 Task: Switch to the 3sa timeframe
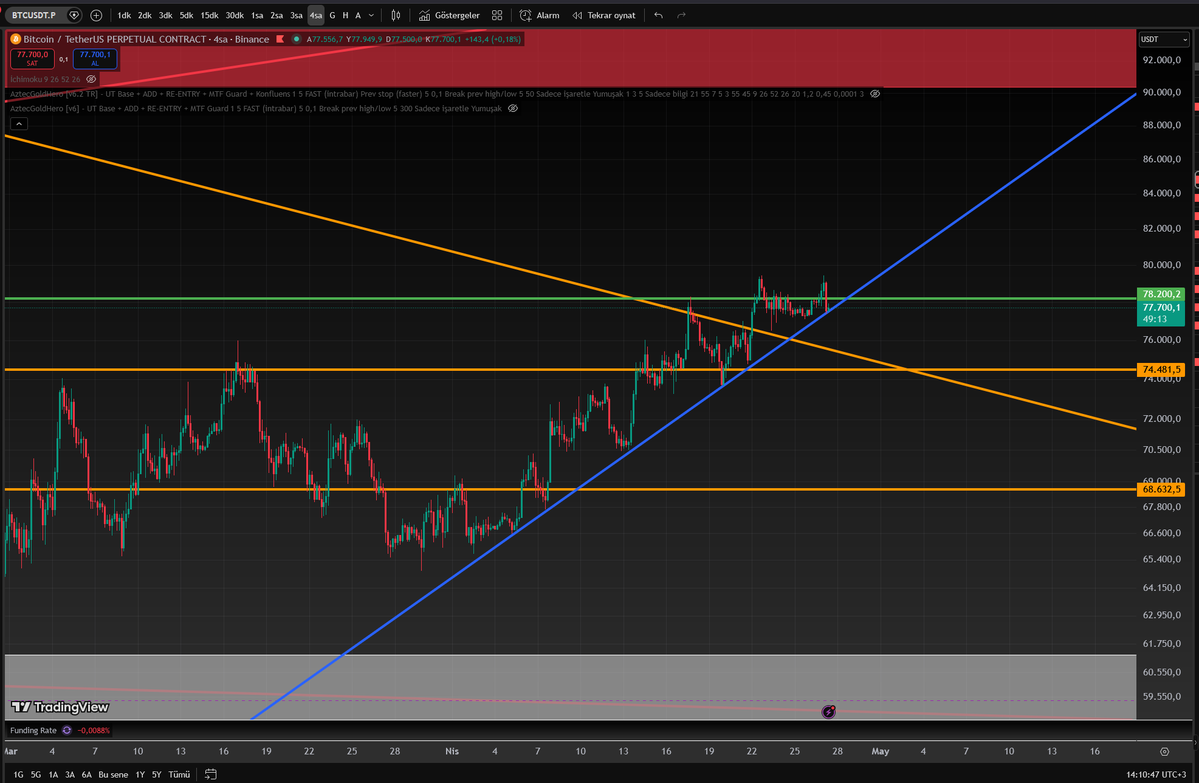296,15
